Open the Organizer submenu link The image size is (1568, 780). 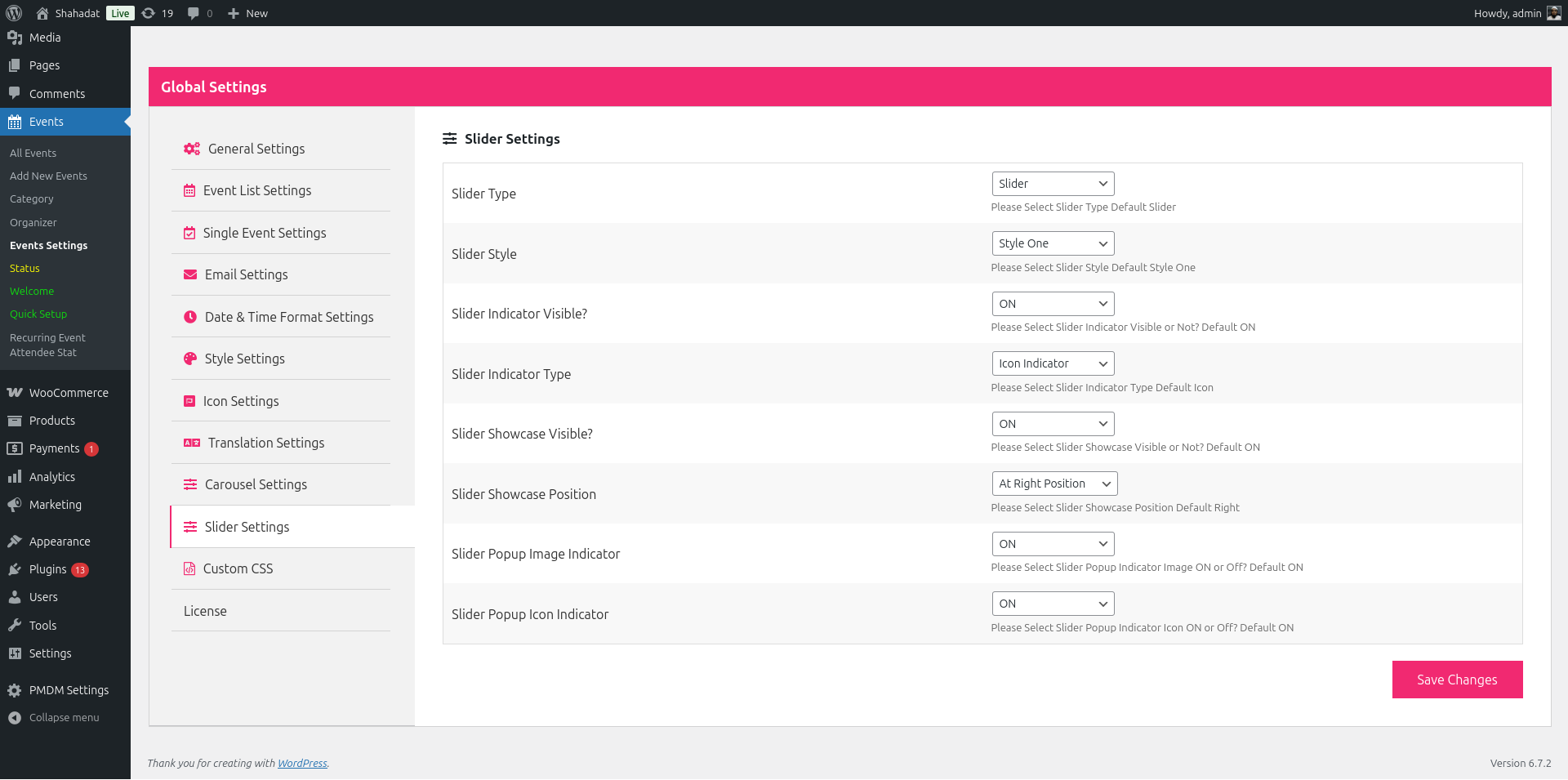[33, 222]
